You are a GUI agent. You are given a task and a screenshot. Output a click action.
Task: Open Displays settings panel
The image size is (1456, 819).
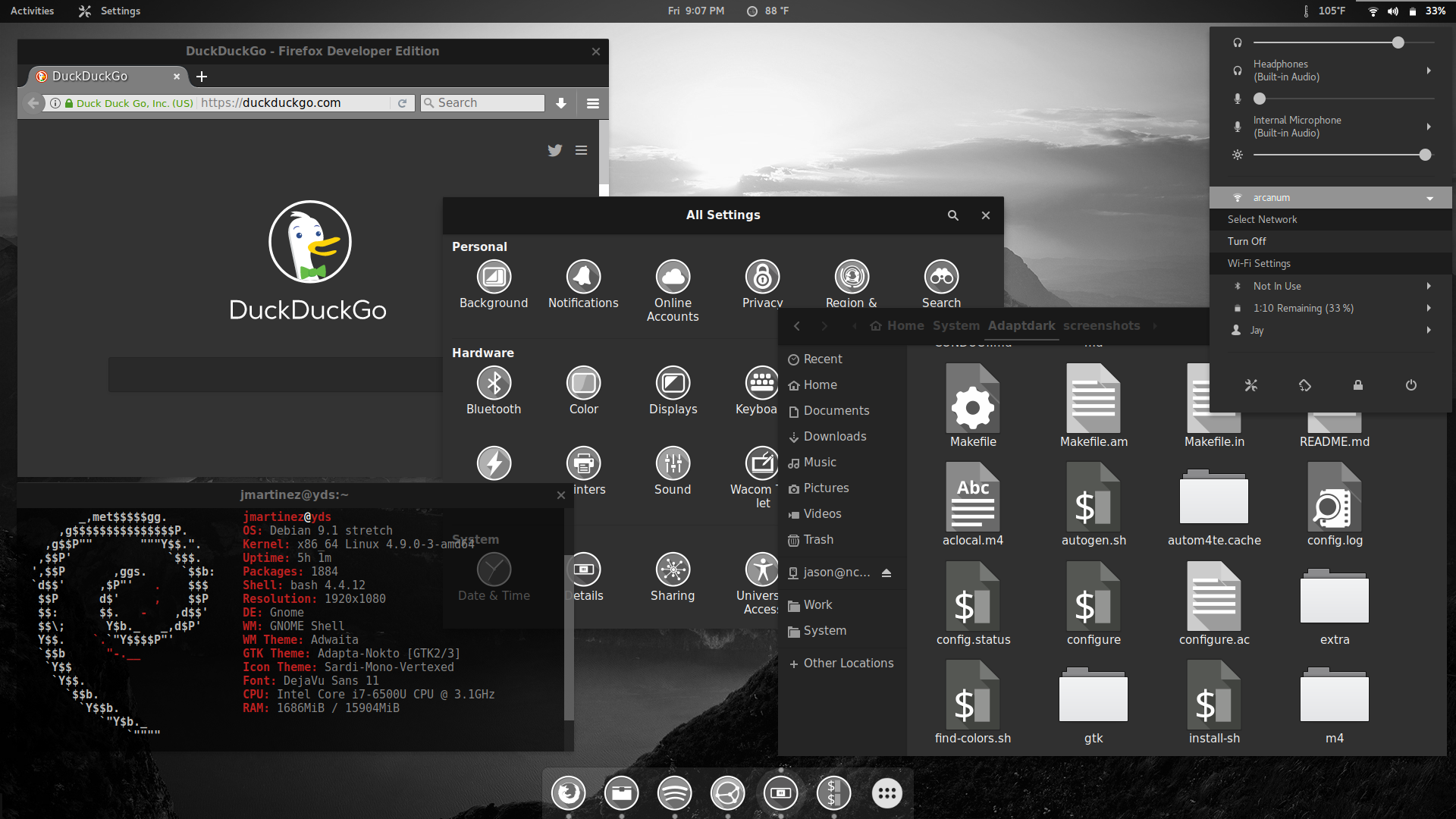point(673,391)
